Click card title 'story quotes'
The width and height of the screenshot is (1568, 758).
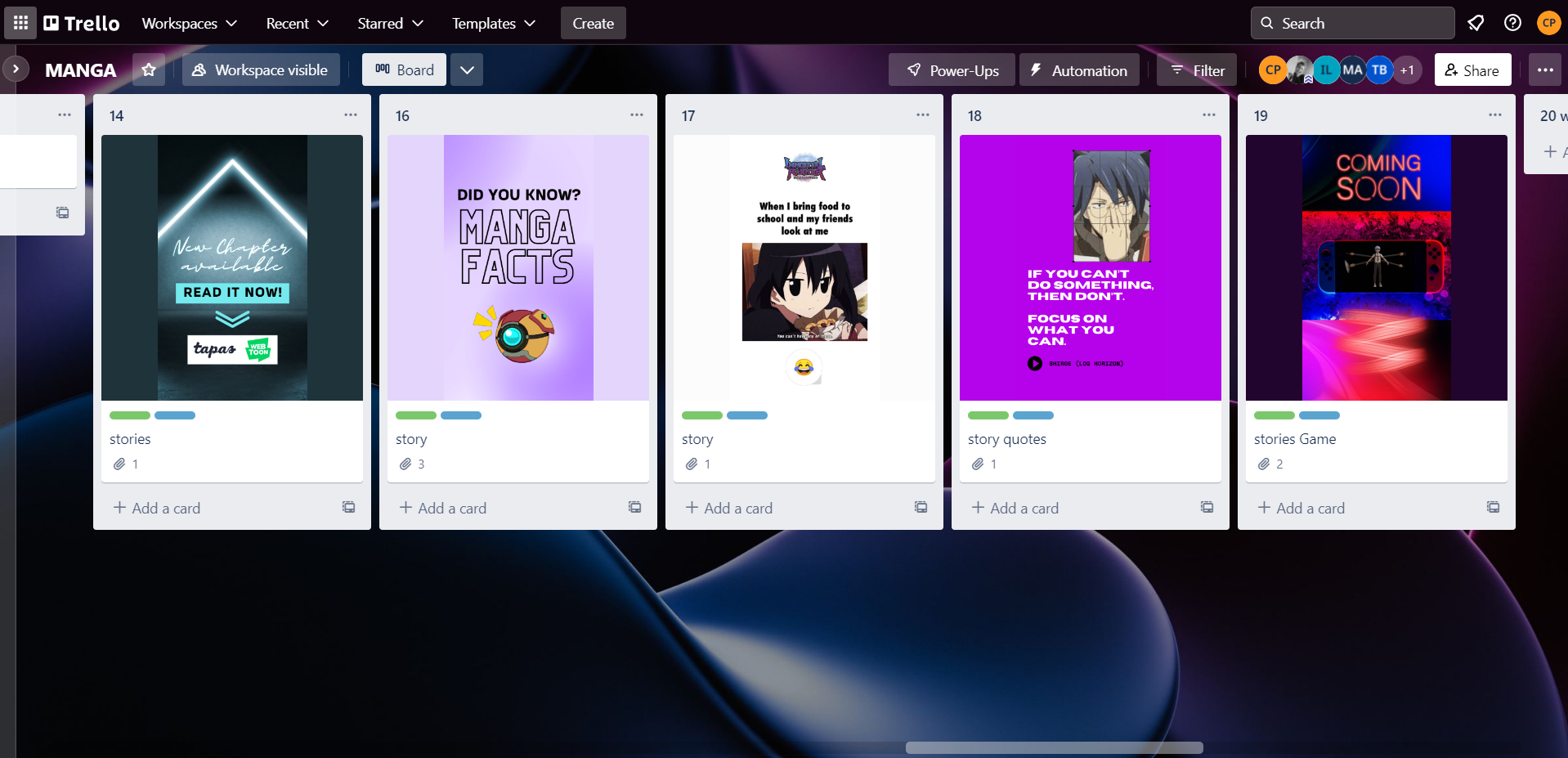pyautogui.click(x=1007, y=439)
